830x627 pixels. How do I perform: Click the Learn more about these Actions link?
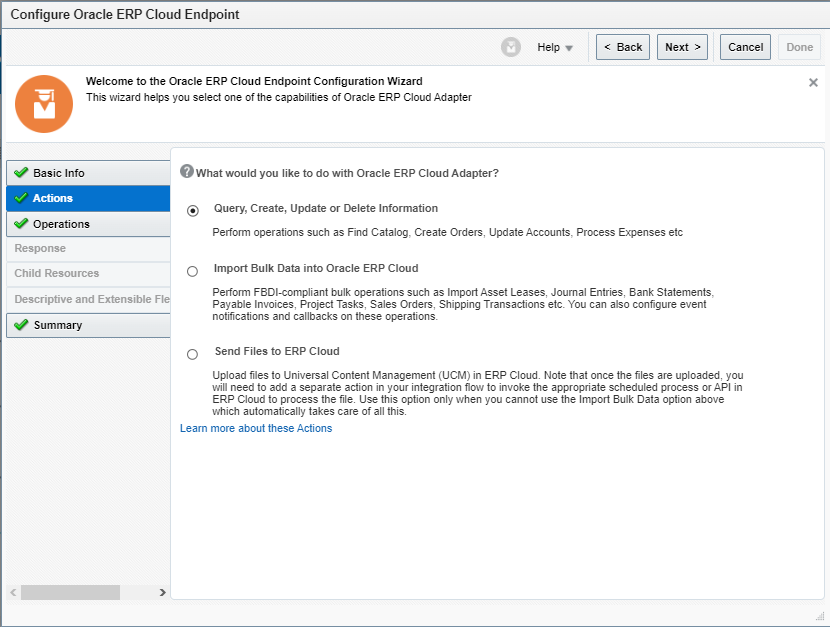tap(254, 428)
